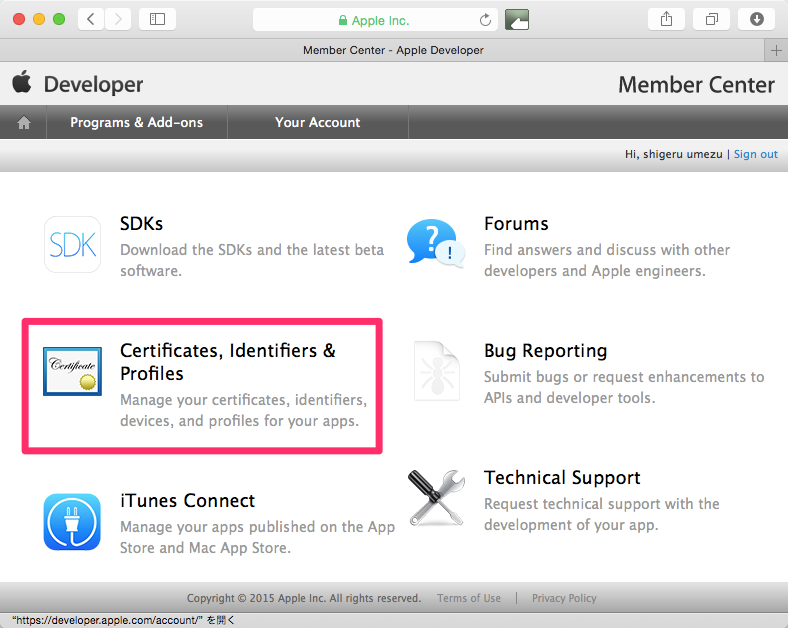Image resolution: width=788 pixels, height=628 pixels.
Task: Click the status bar URL text
Action: click(x=123, y=620)
